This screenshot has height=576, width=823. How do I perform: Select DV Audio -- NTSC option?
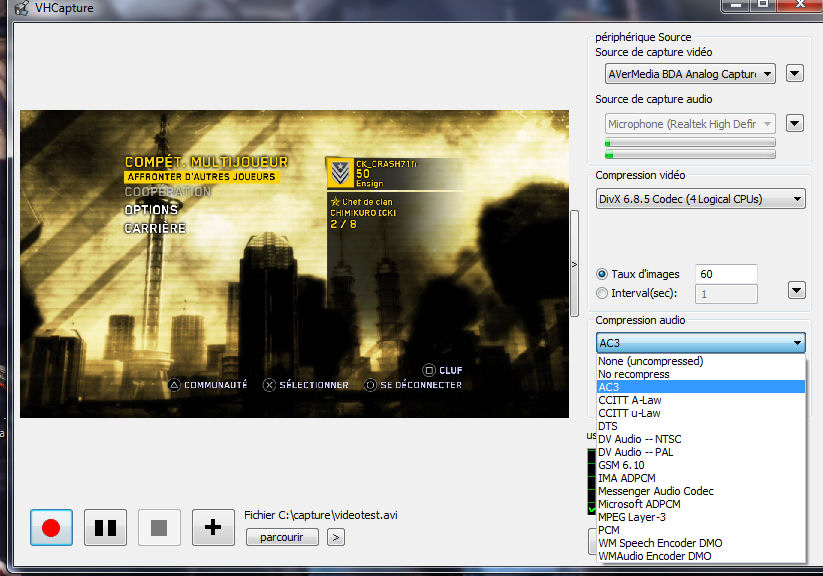click(x=701, y=439)
